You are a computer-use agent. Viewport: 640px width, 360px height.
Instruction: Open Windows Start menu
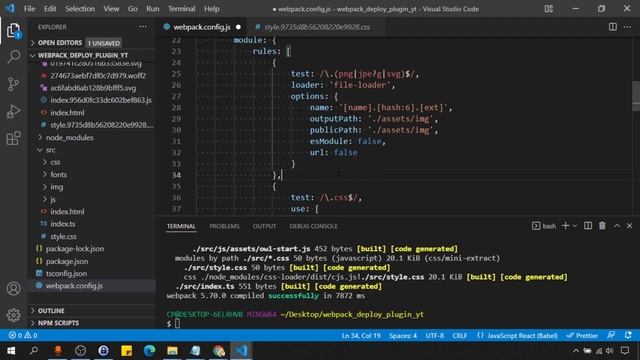(x=11, y=351)
